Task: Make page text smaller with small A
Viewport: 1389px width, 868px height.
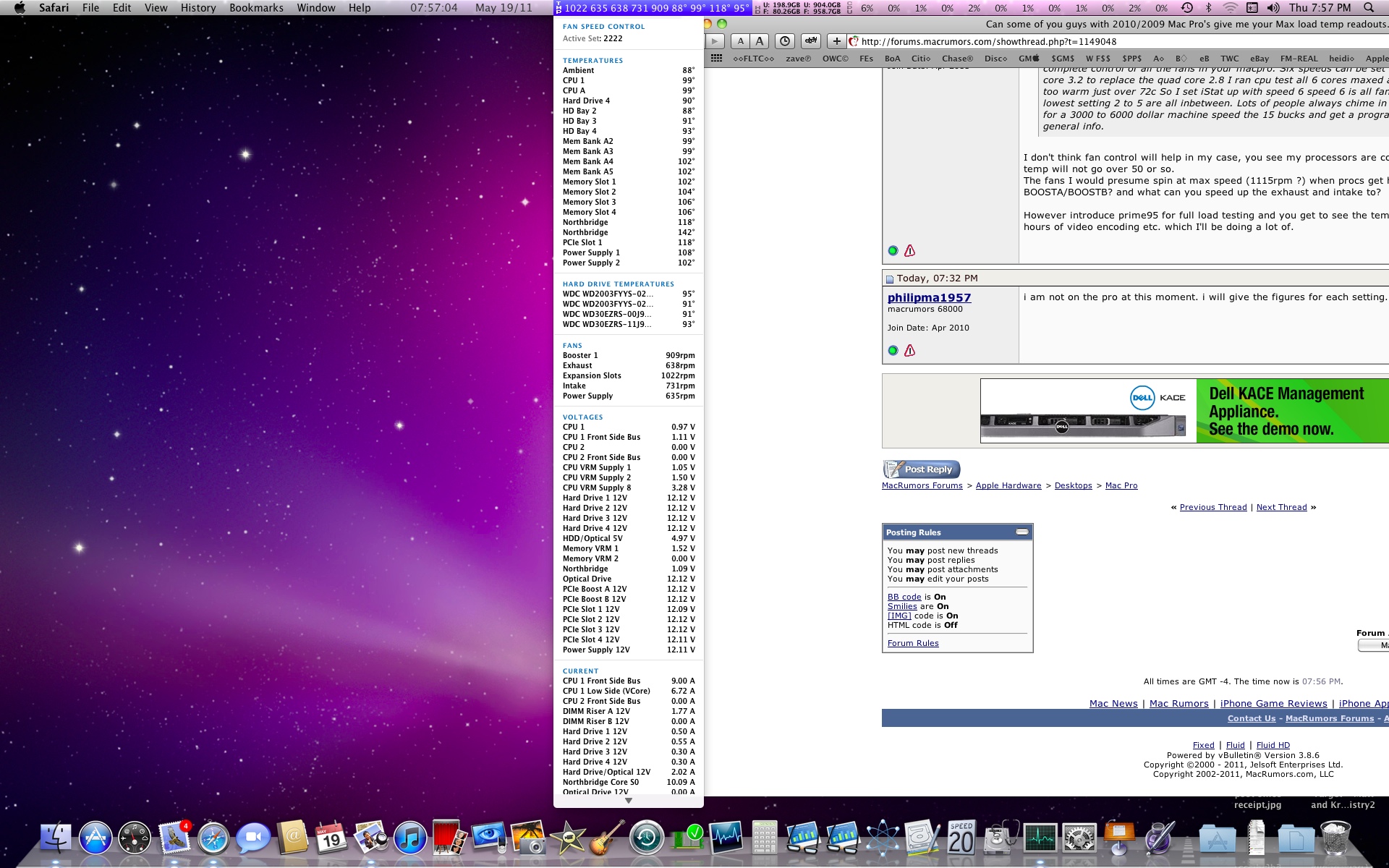Action: click(x=740, y=41)
